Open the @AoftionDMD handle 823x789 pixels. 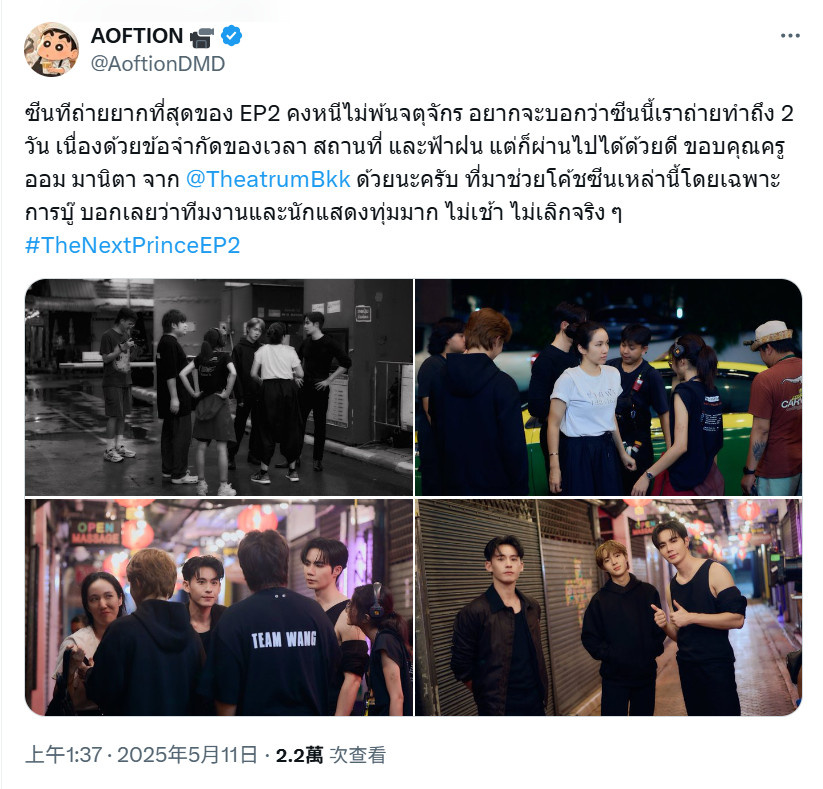pos(158,64)
